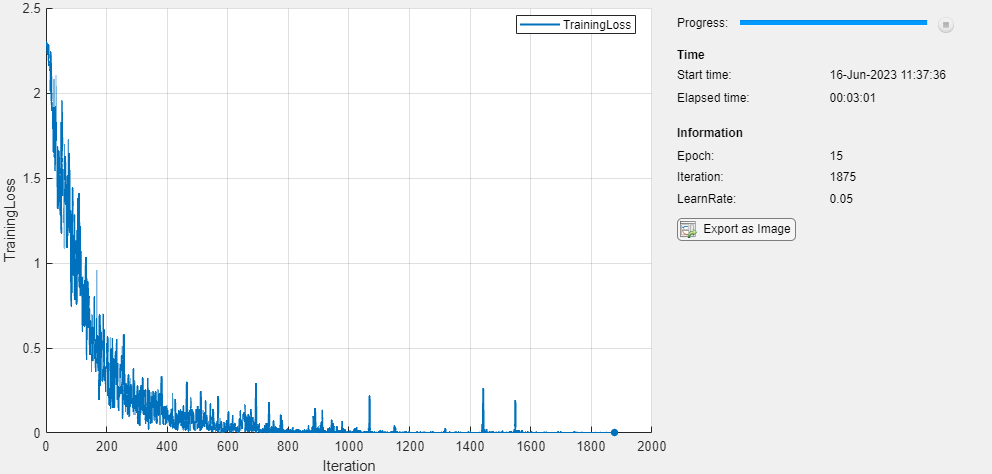Screen dimensions: 992x474
Task: Click the Start time value 16-Jun-2023 11:37:36
Action: click(888, 75)
